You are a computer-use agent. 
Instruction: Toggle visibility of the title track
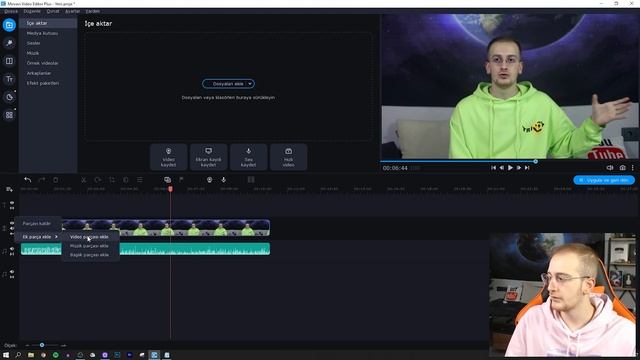pos(12,202)
